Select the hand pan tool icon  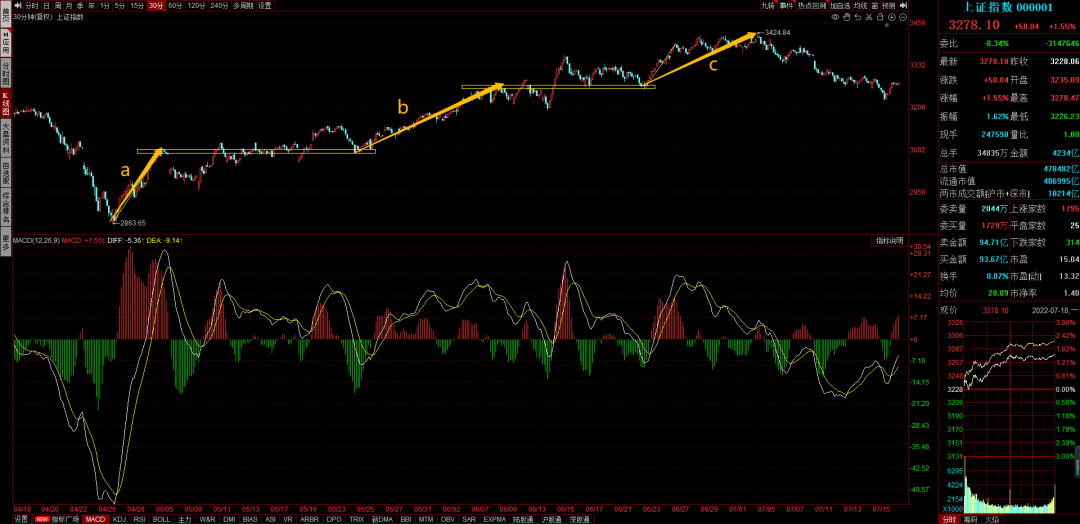[x=846, y=17]
